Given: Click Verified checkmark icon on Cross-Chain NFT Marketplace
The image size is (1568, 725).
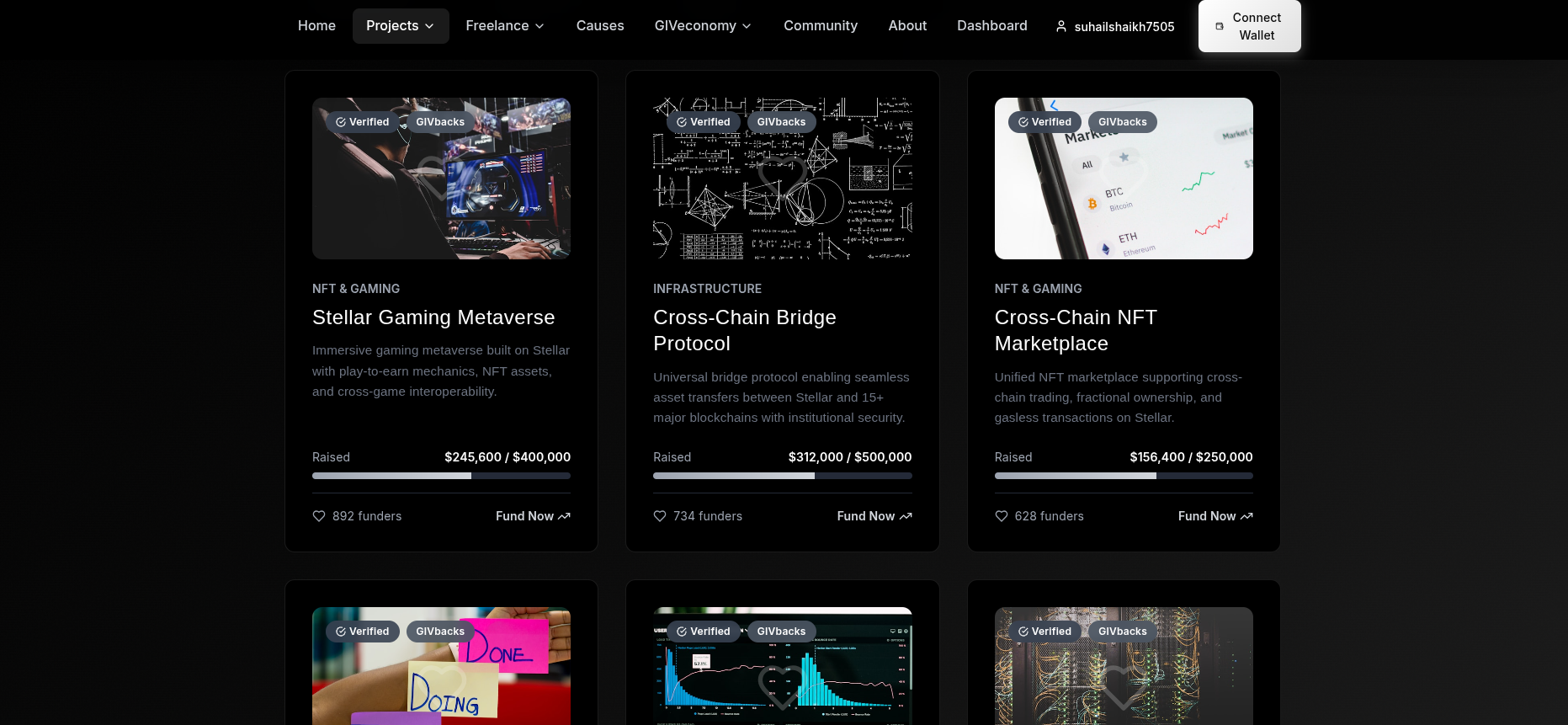Looking at the screenshot, I should pyautogui.click(x=1023, y=122).
